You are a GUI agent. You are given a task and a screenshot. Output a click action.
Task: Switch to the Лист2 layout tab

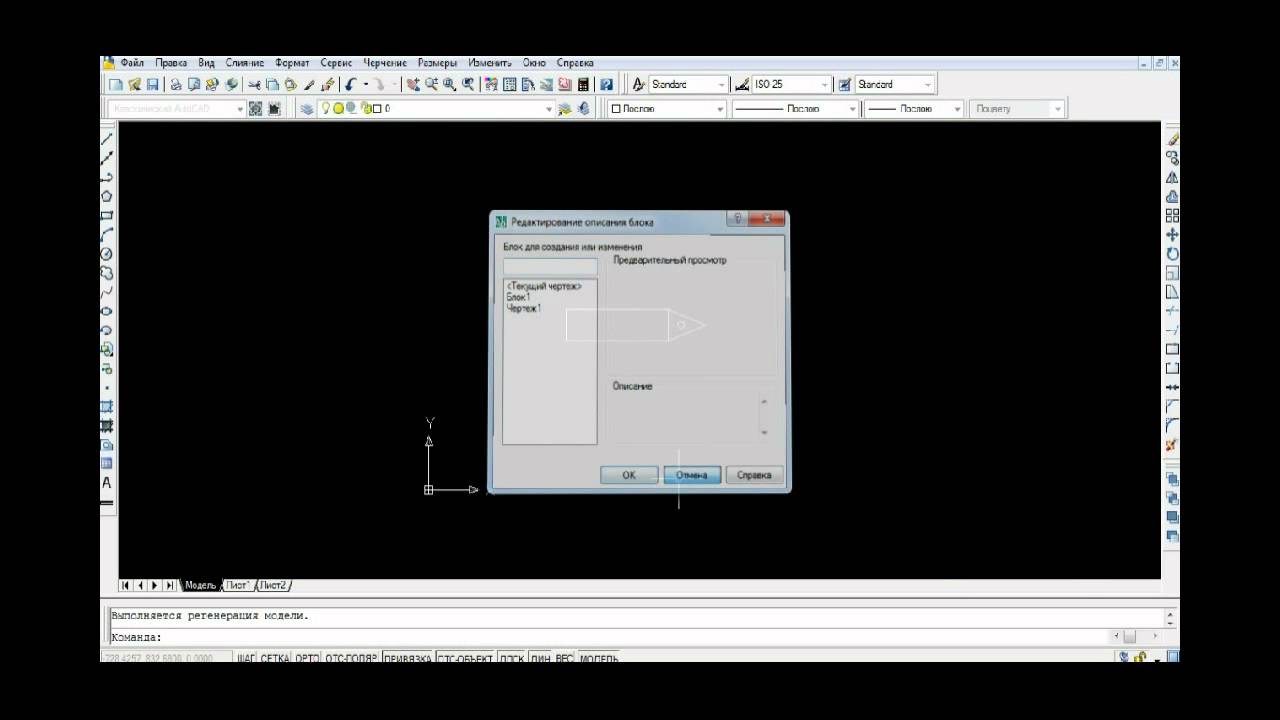point(273,586)
